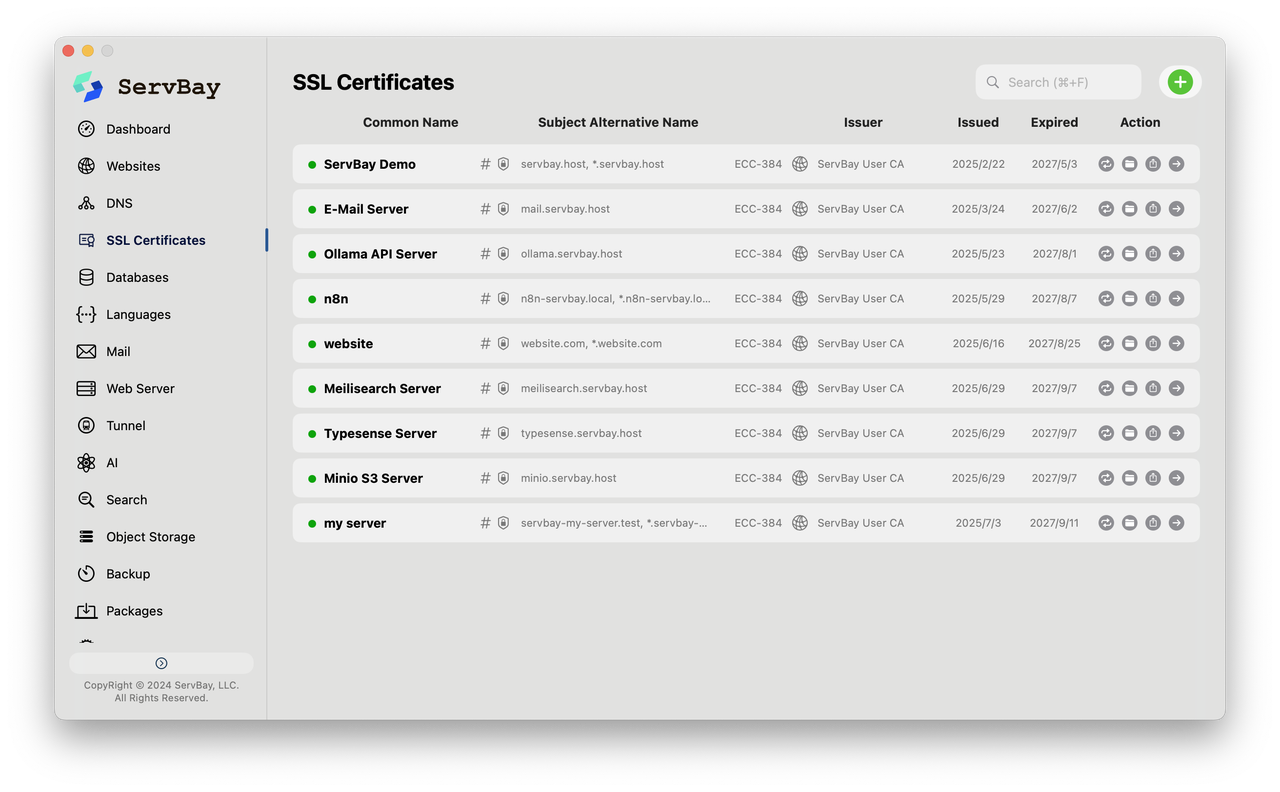
Task: Focus the Search certificates field
Action: (1058, 82)
